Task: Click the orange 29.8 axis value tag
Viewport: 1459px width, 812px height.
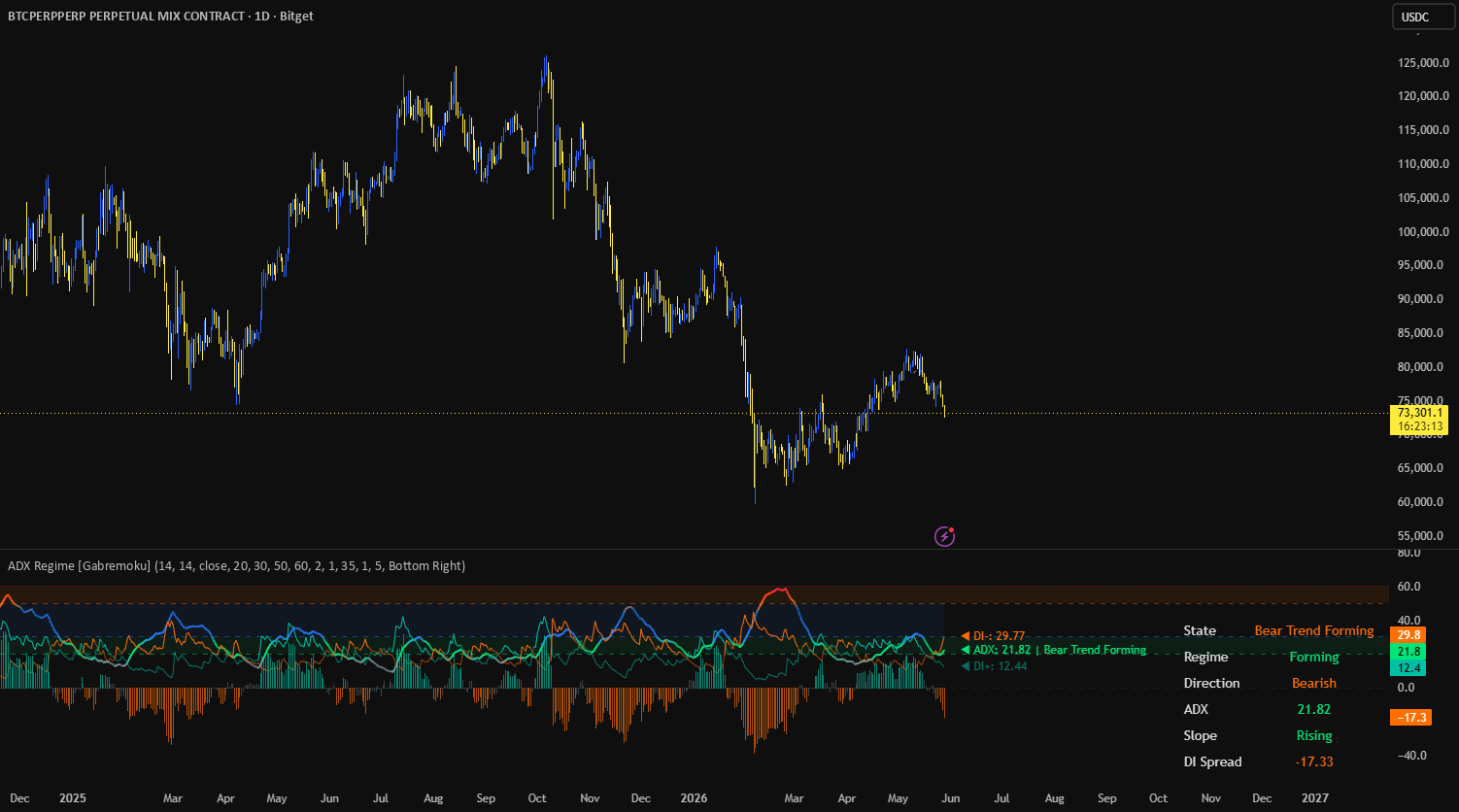Action: [1410, 634]
